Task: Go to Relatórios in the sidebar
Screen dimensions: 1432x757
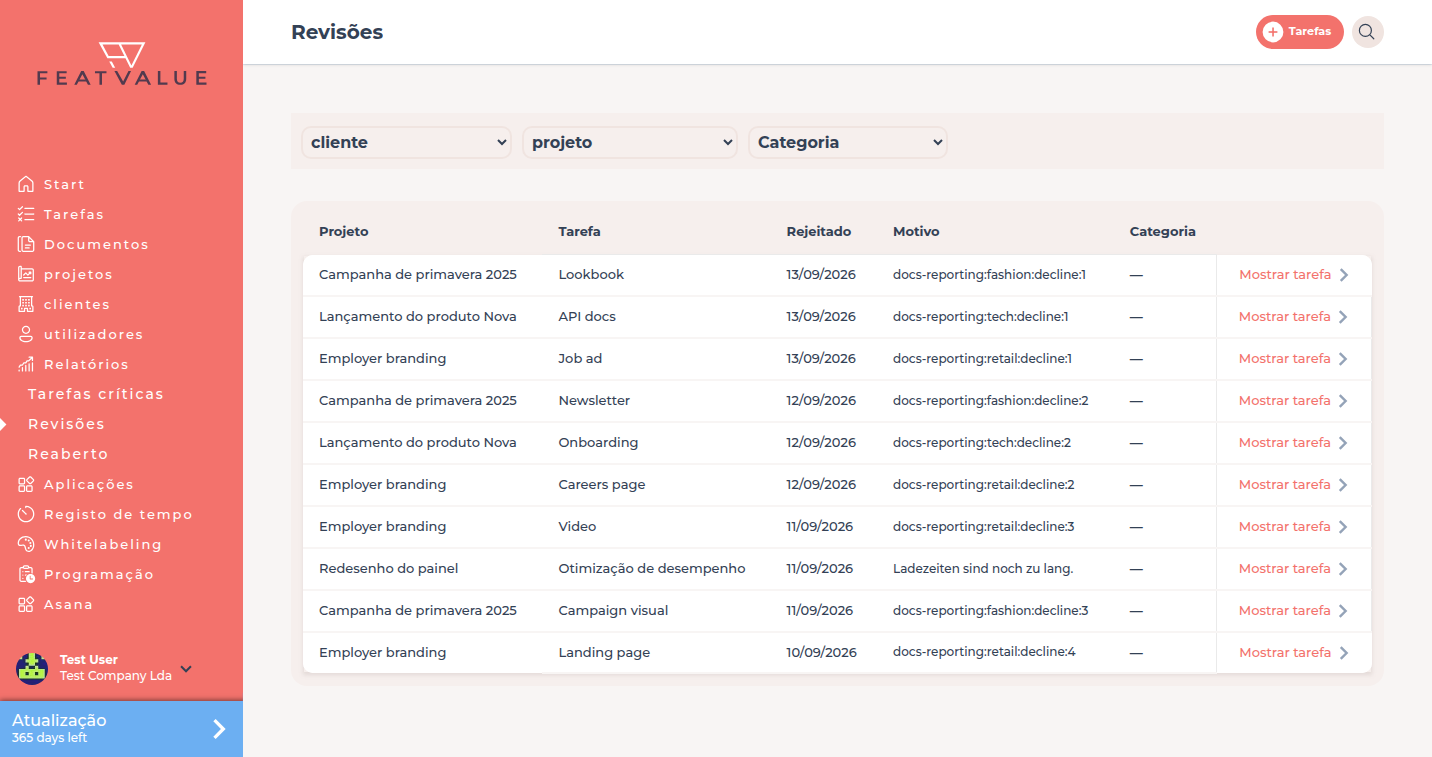Action: point(86,364)
